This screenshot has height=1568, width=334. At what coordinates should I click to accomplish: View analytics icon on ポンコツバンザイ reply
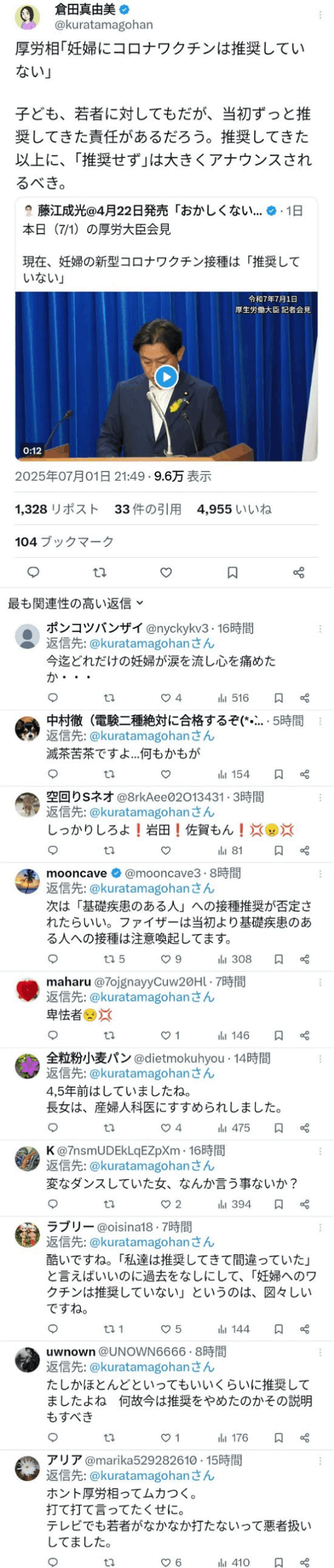pyautogui.click(x=233, y=698)
